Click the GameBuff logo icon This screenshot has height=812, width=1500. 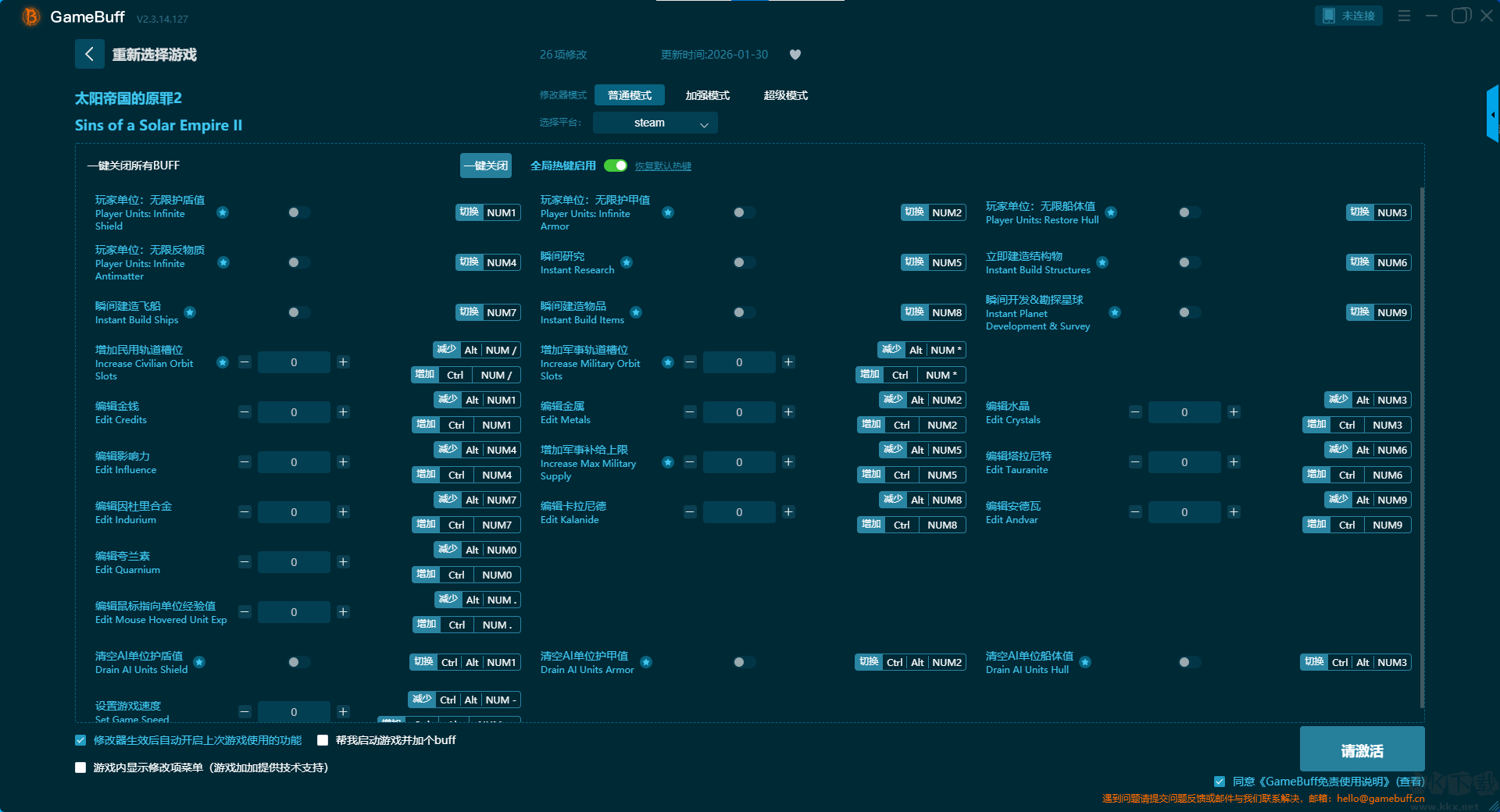coord(31,16)
